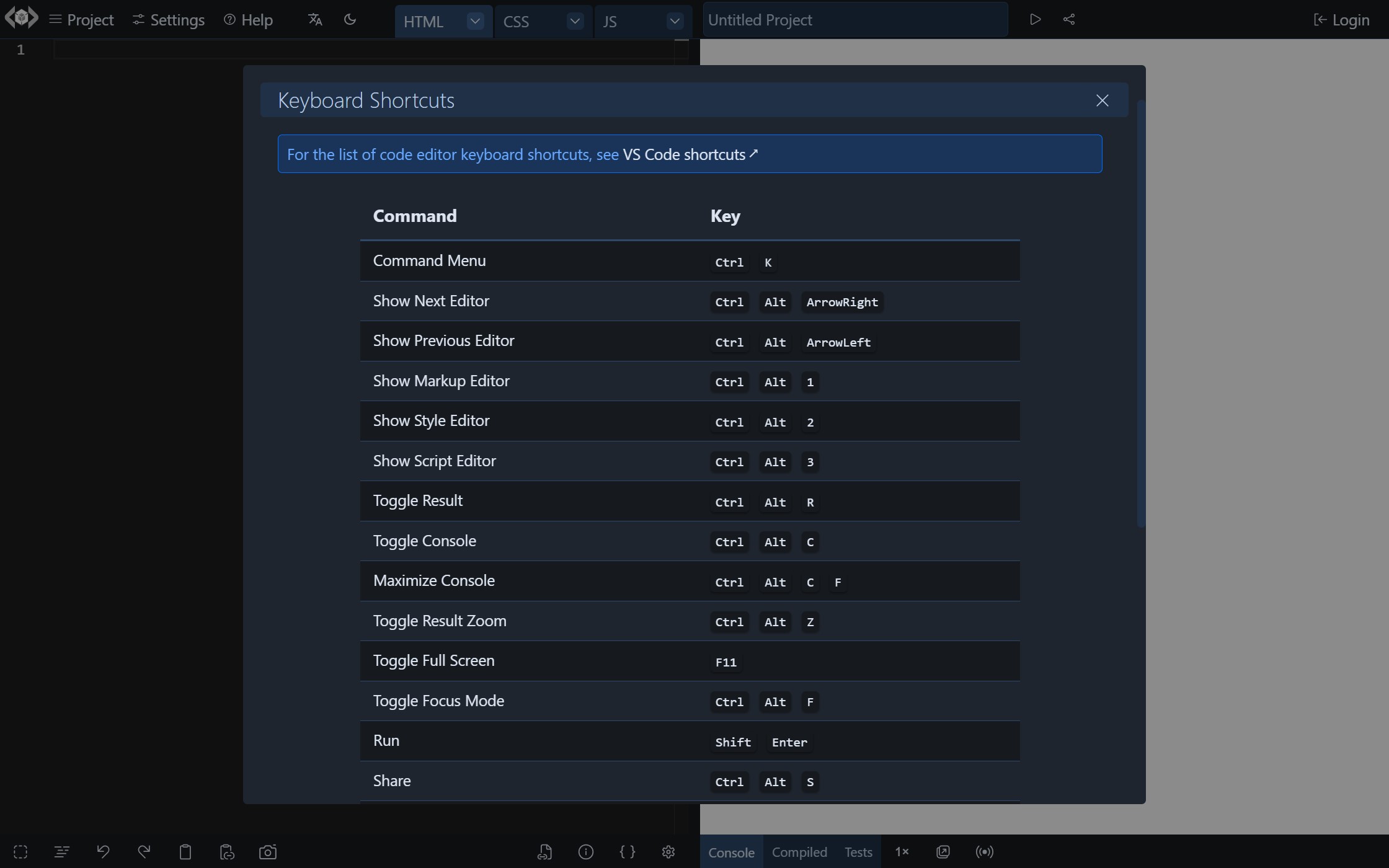Expand the HTML preprocessor dropdown
The width and height of the screenshot is (1389, 868).
click(474, 21)
